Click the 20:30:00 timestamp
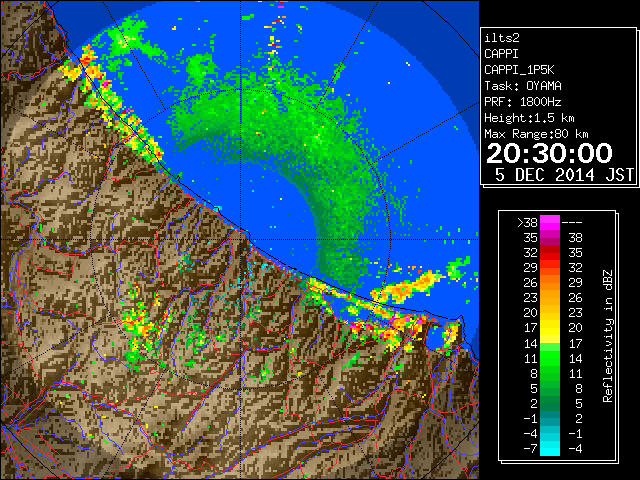 [x=549, y=153]
